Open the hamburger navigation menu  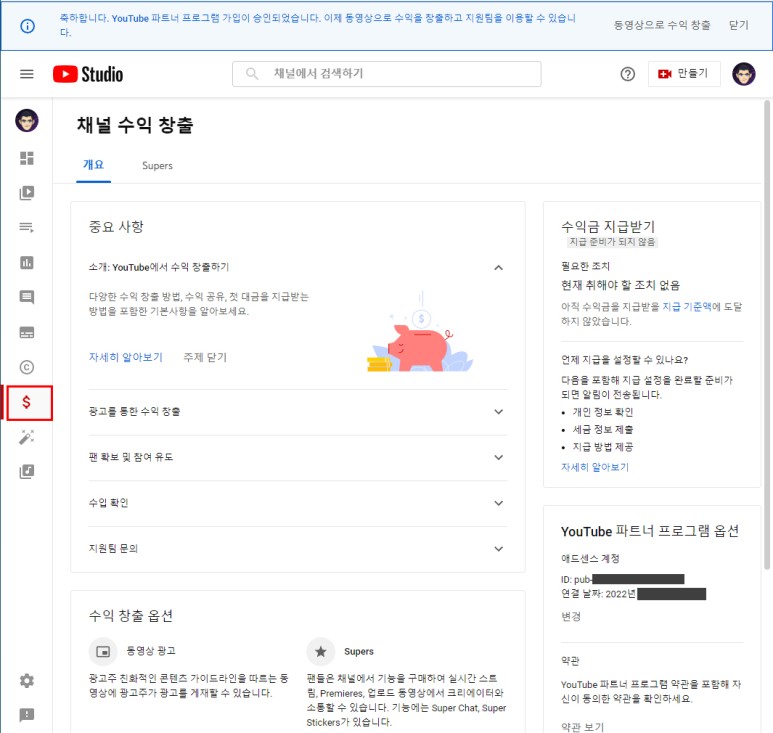27,74
